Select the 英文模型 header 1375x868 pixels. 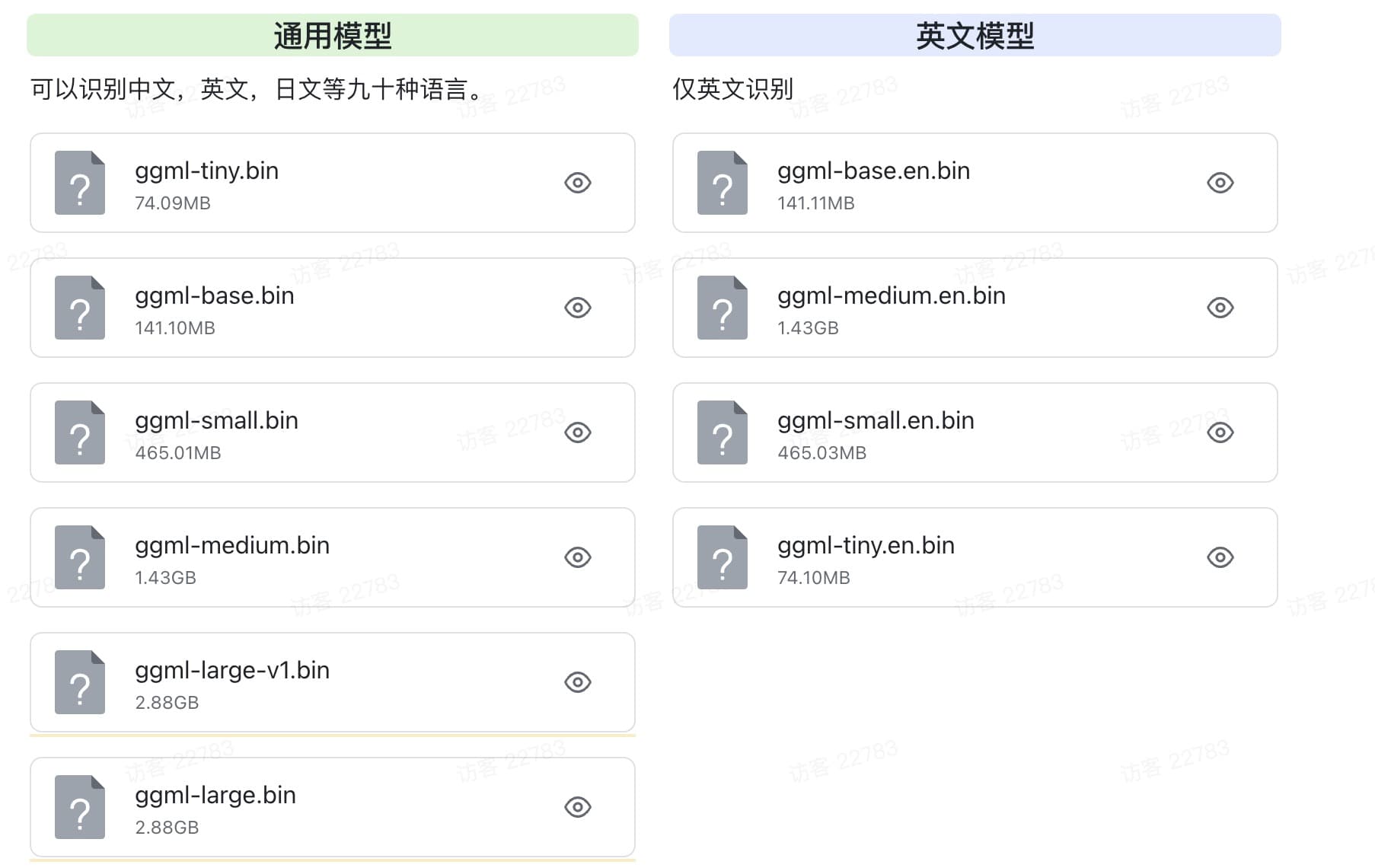tap(975, 35)
